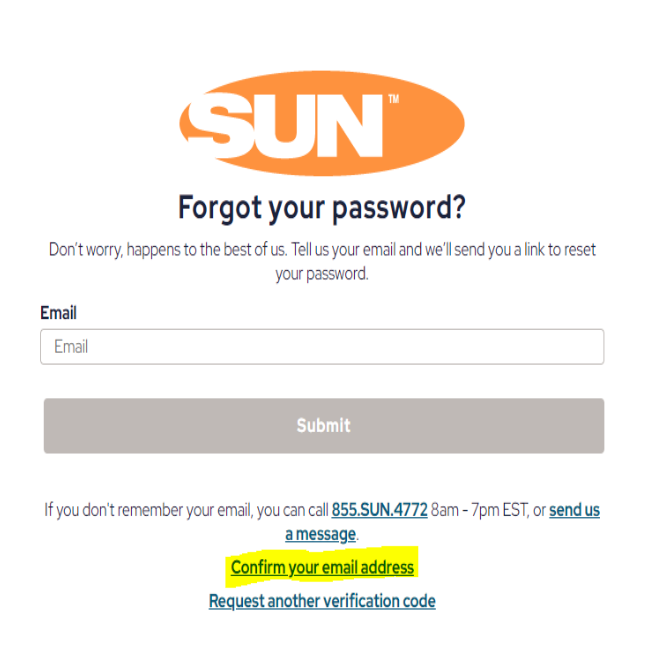Click the letter S in the SUN logo
The width and height of the screenshot is (652, 664).
(220, 125)
